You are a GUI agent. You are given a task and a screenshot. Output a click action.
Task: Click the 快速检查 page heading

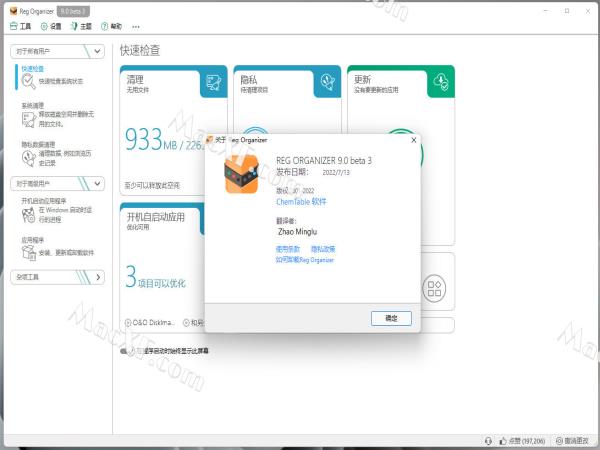pos(140,50)
